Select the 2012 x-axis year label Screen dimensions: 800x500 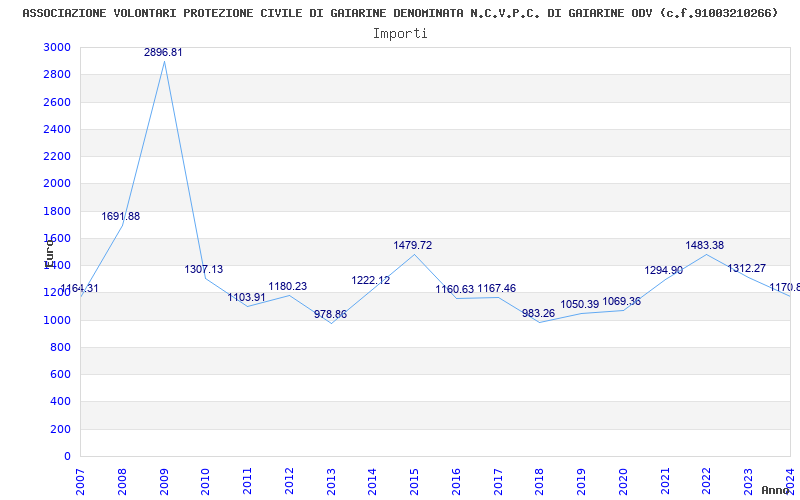click(289, 482)
